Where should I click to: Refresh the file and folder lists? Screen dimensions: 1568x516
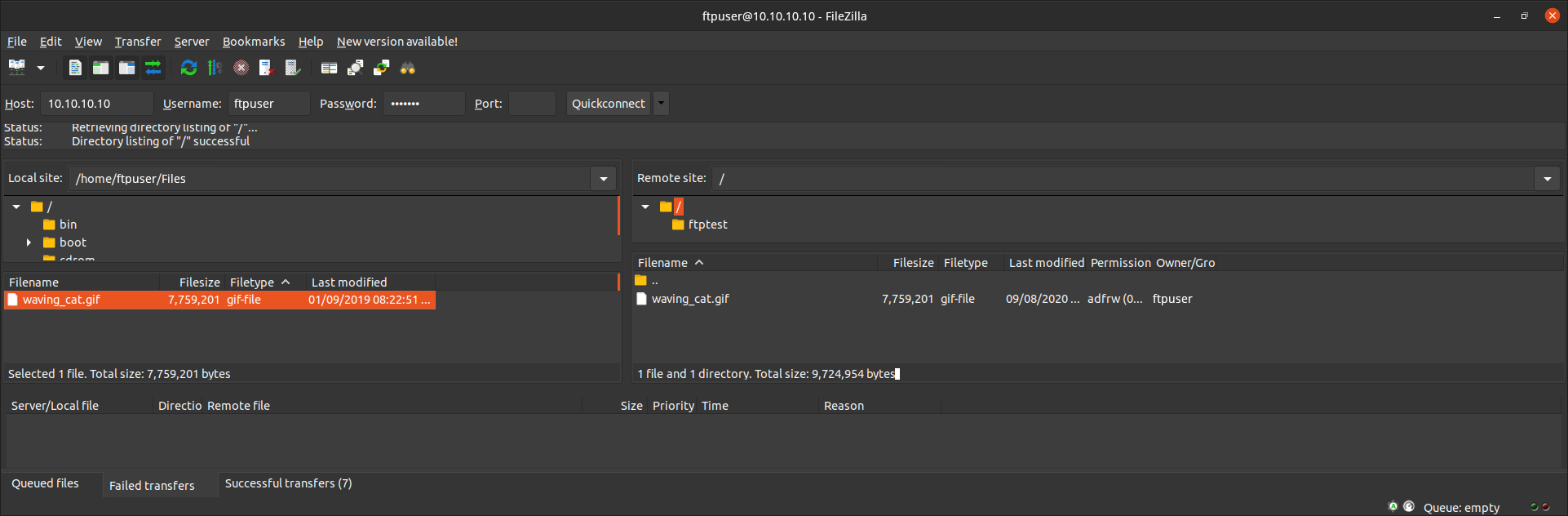click(188, 68)
